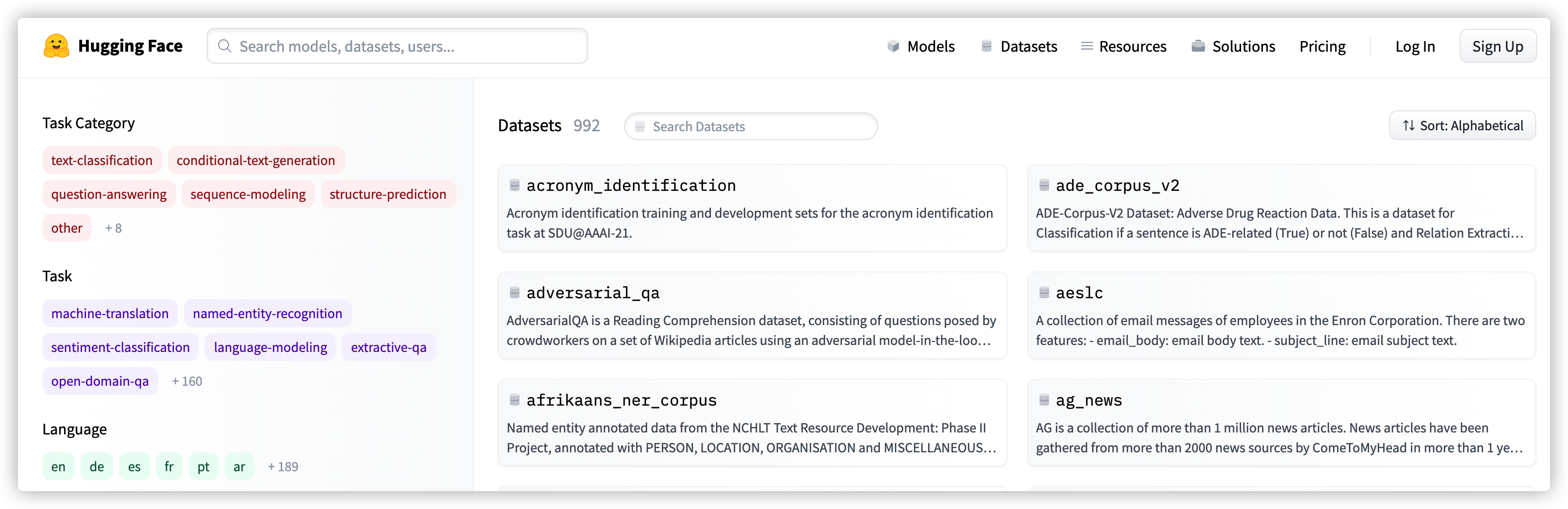Click the dataset icon beside ade_corpus_v2
The height and width of the screenshot is (509, 1568).
coord(1044,185)
